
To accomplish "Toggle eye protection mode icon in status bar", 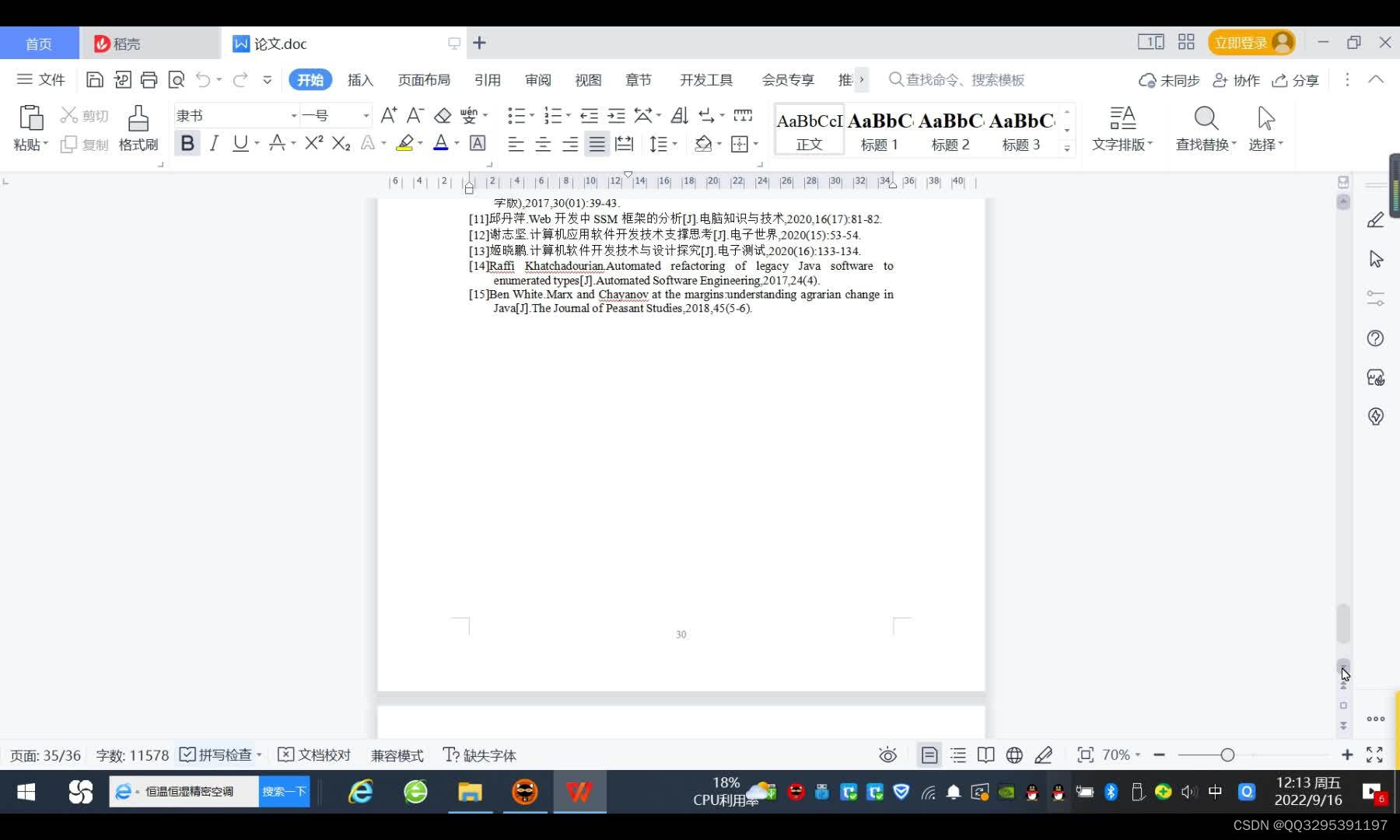I will coord(887,755).
